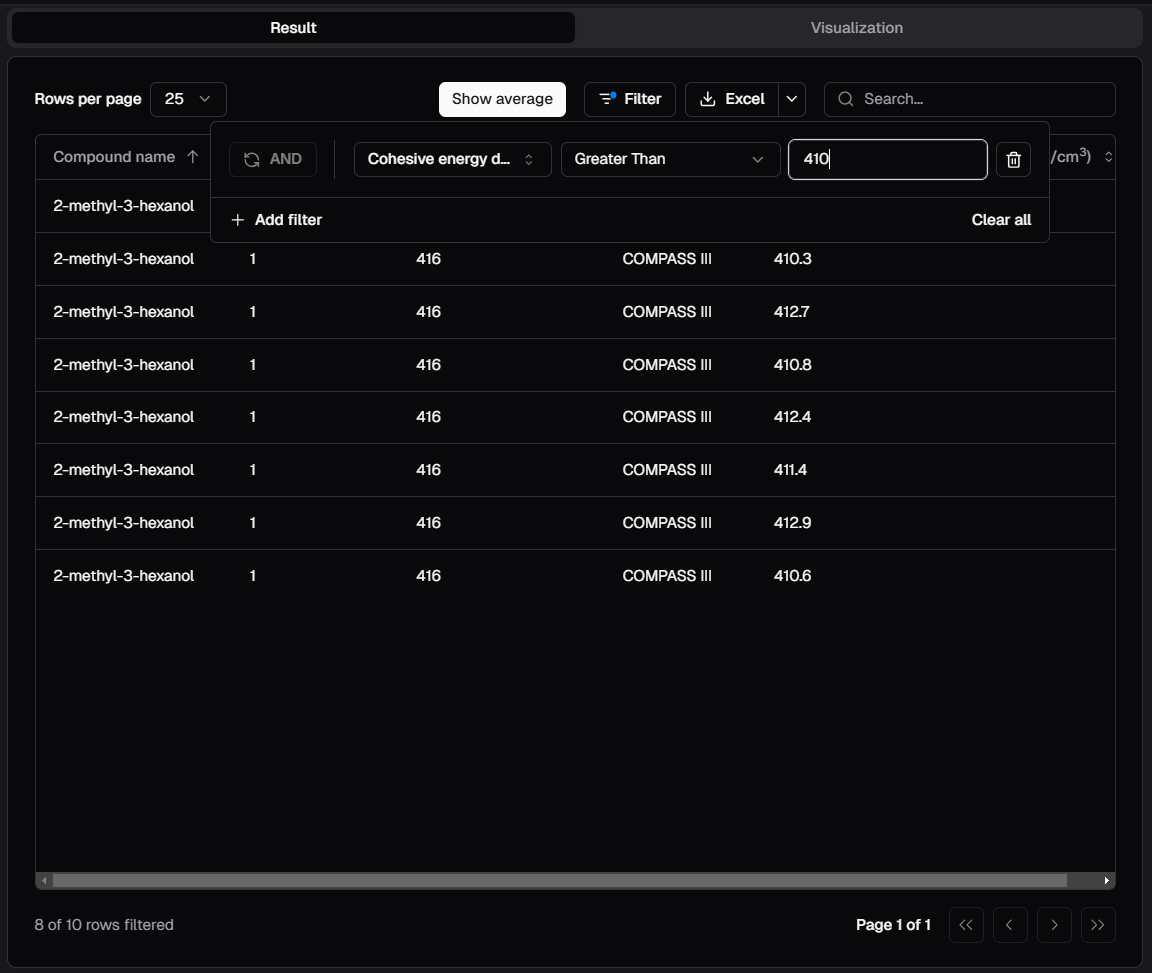
Task: Click the sort arrow beside Compound name
Action: click(193, 157)
